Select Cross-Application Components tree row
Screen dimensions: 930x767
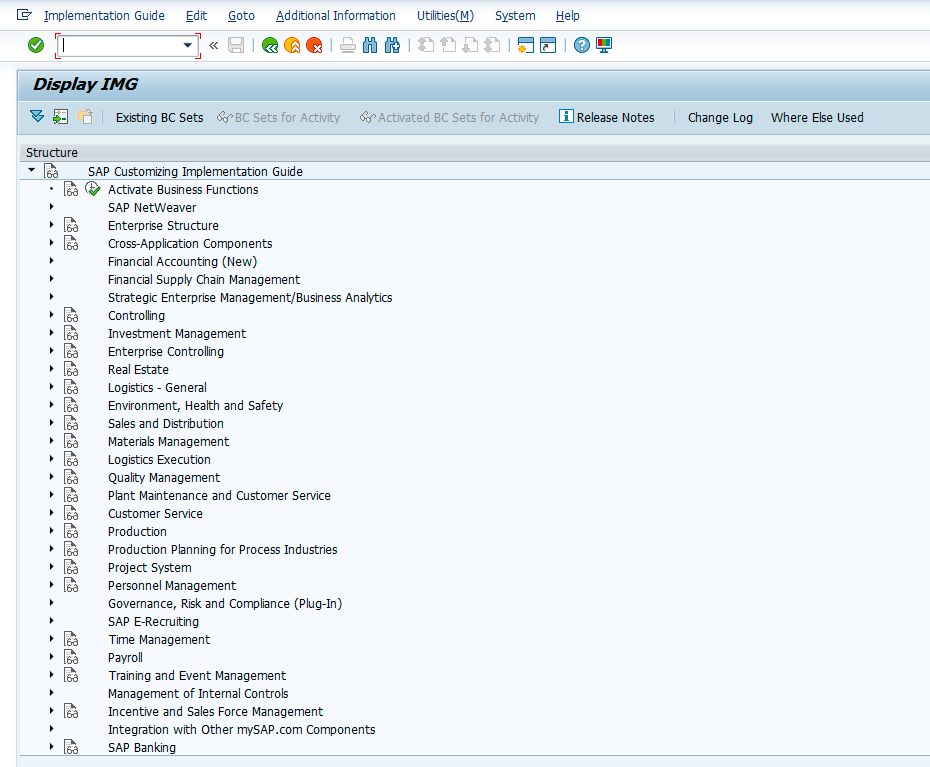coord(190,243)
